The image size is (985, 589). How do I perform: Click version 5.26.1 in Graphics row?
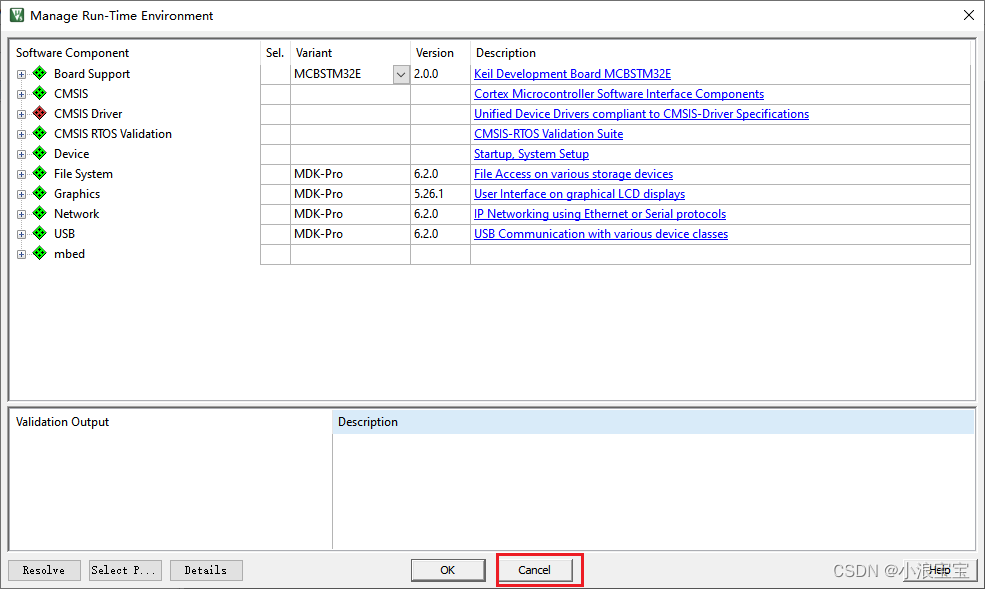(429, 194)
